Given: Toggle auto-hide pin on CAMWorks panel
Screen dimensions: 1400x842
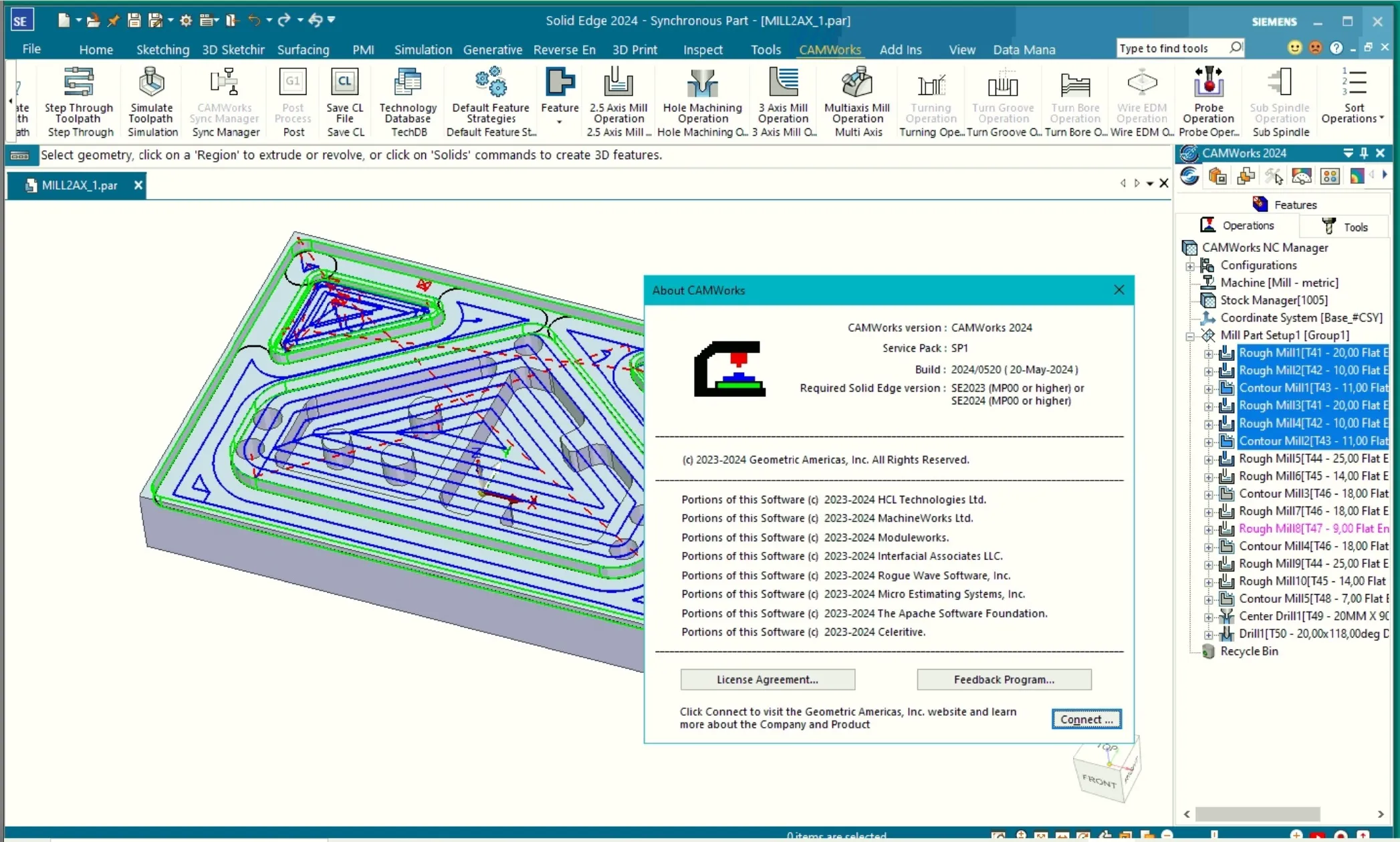Looking at the screenshot, I should (1364, 153).
